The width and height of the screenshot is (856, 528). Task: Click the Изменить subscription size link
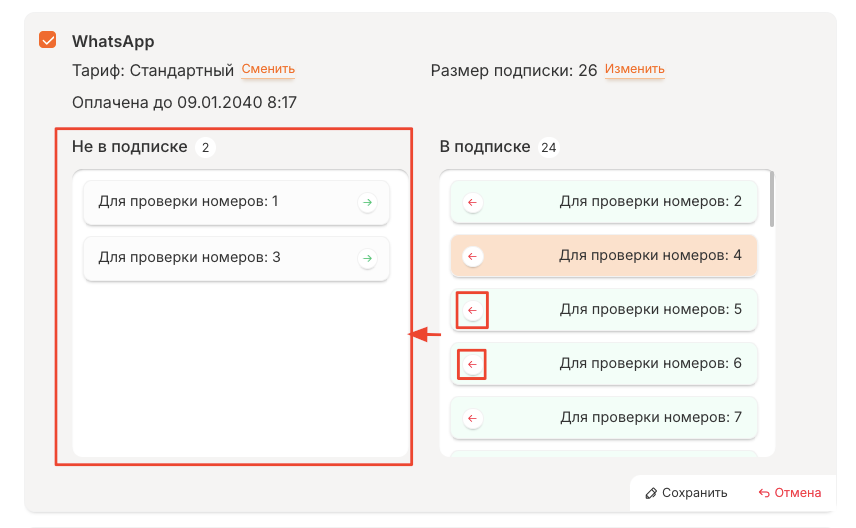point(634,69)
